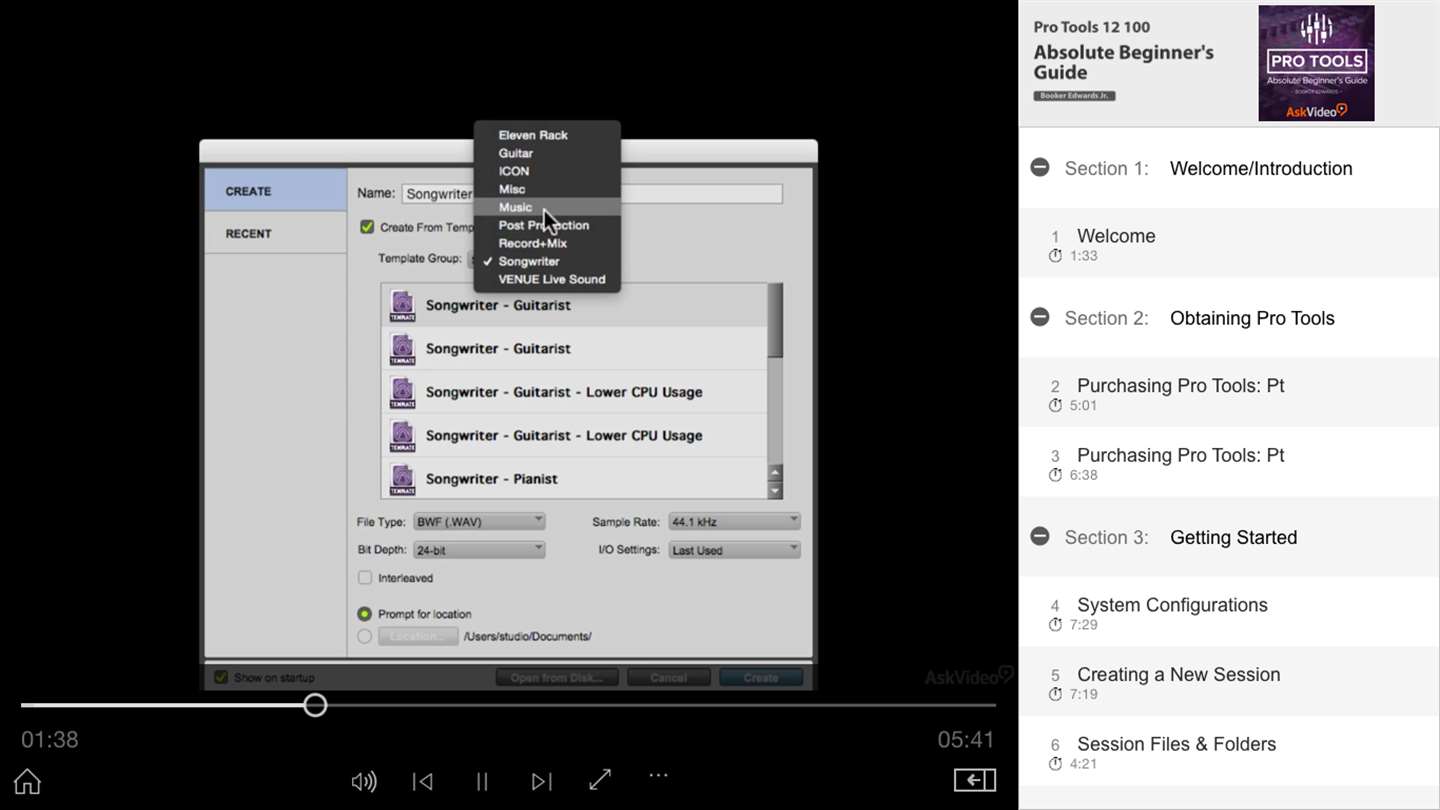The height and width of the screenshot is (810, 1440).
Task: Click the Open from Disk button
Action: click(557, 677)
